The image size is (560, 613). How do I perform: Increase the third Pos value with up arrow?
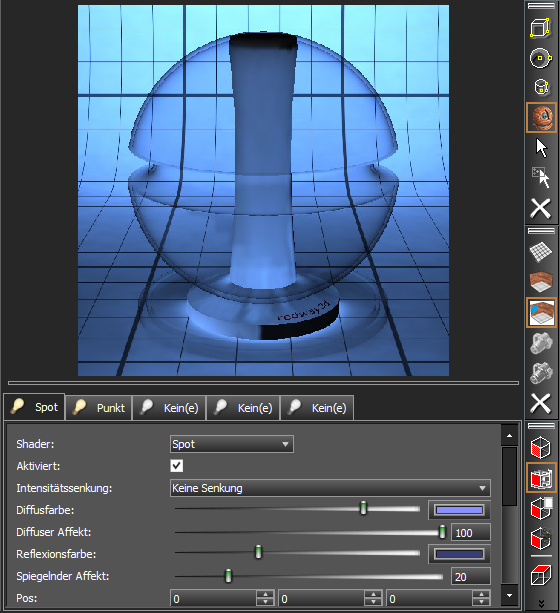coord(481,594)
